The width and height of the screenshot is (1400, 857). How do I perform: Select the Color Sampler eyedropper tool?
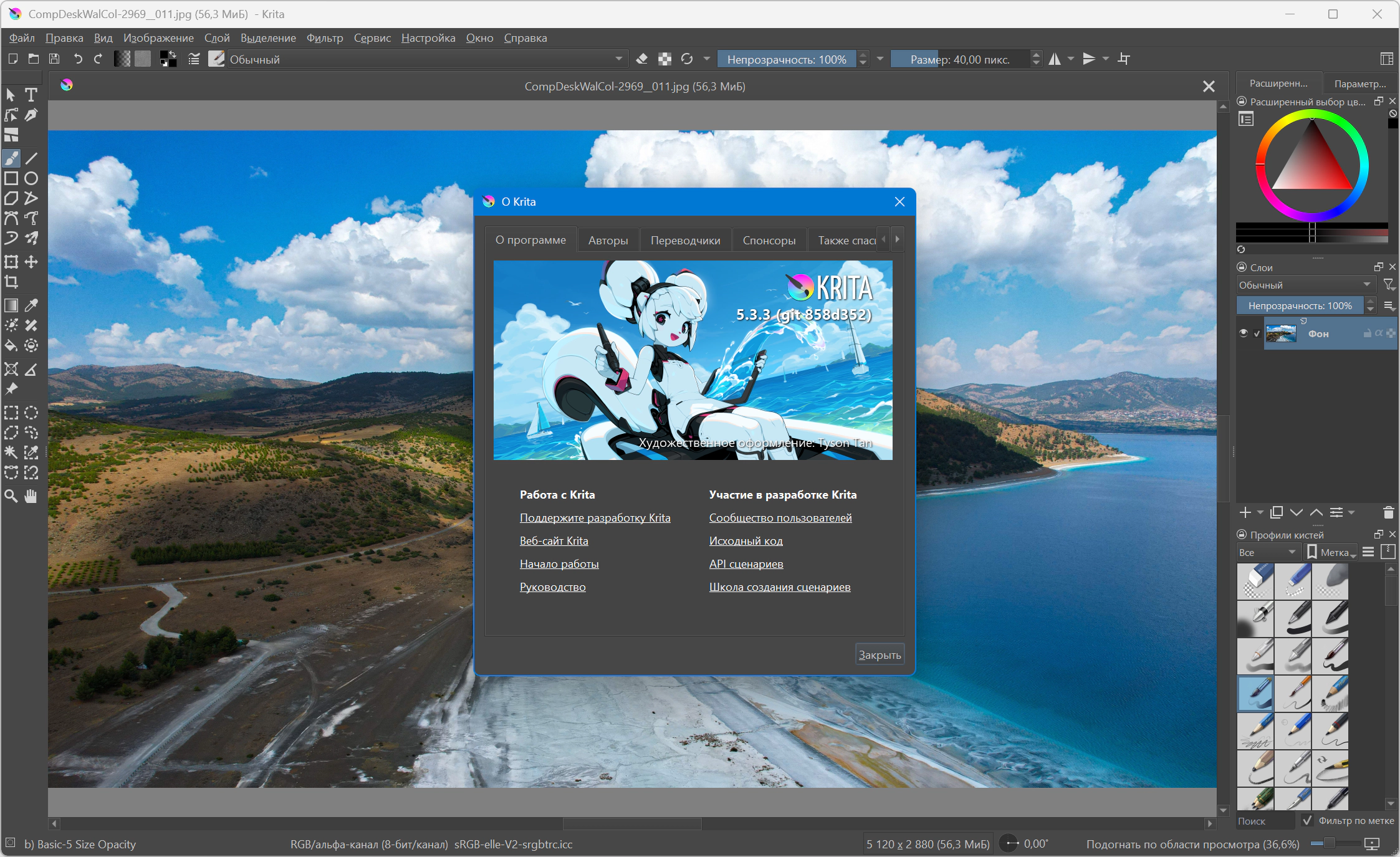(x=31, y=305)
